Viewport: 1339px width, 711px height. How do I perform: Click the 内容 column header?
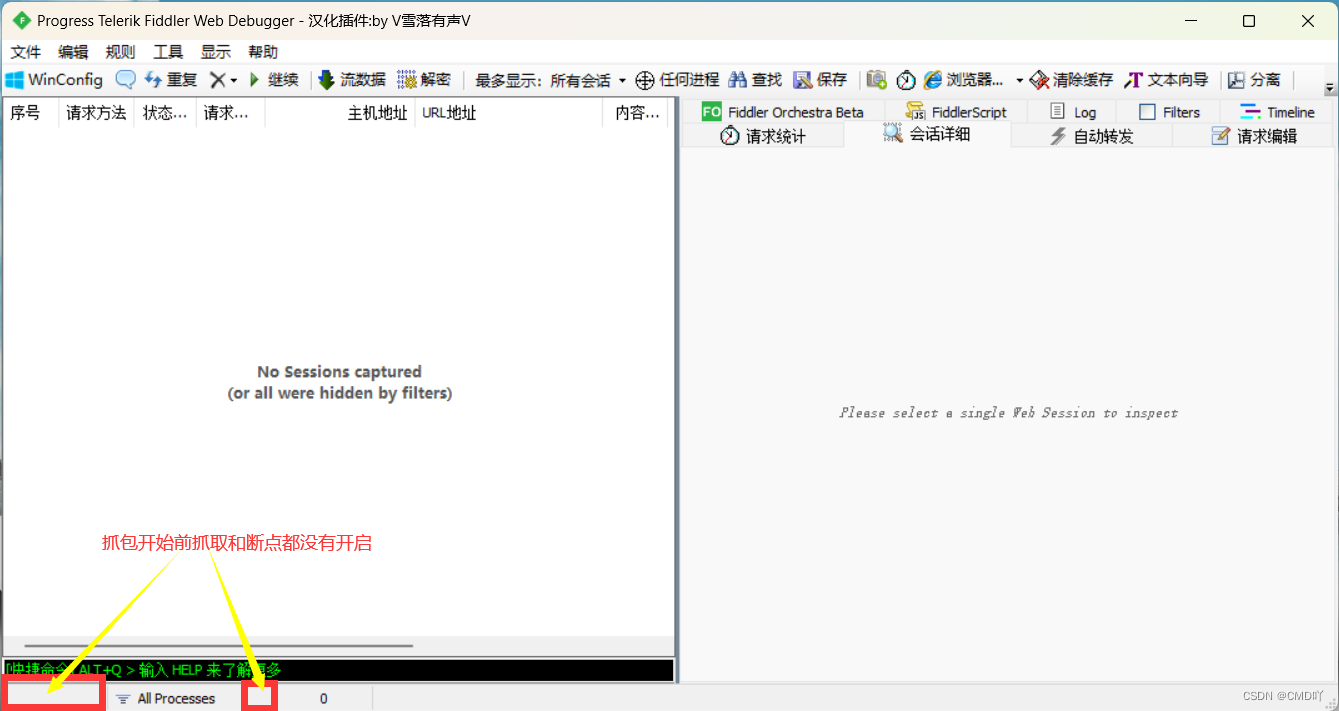(x=636, y=113)
